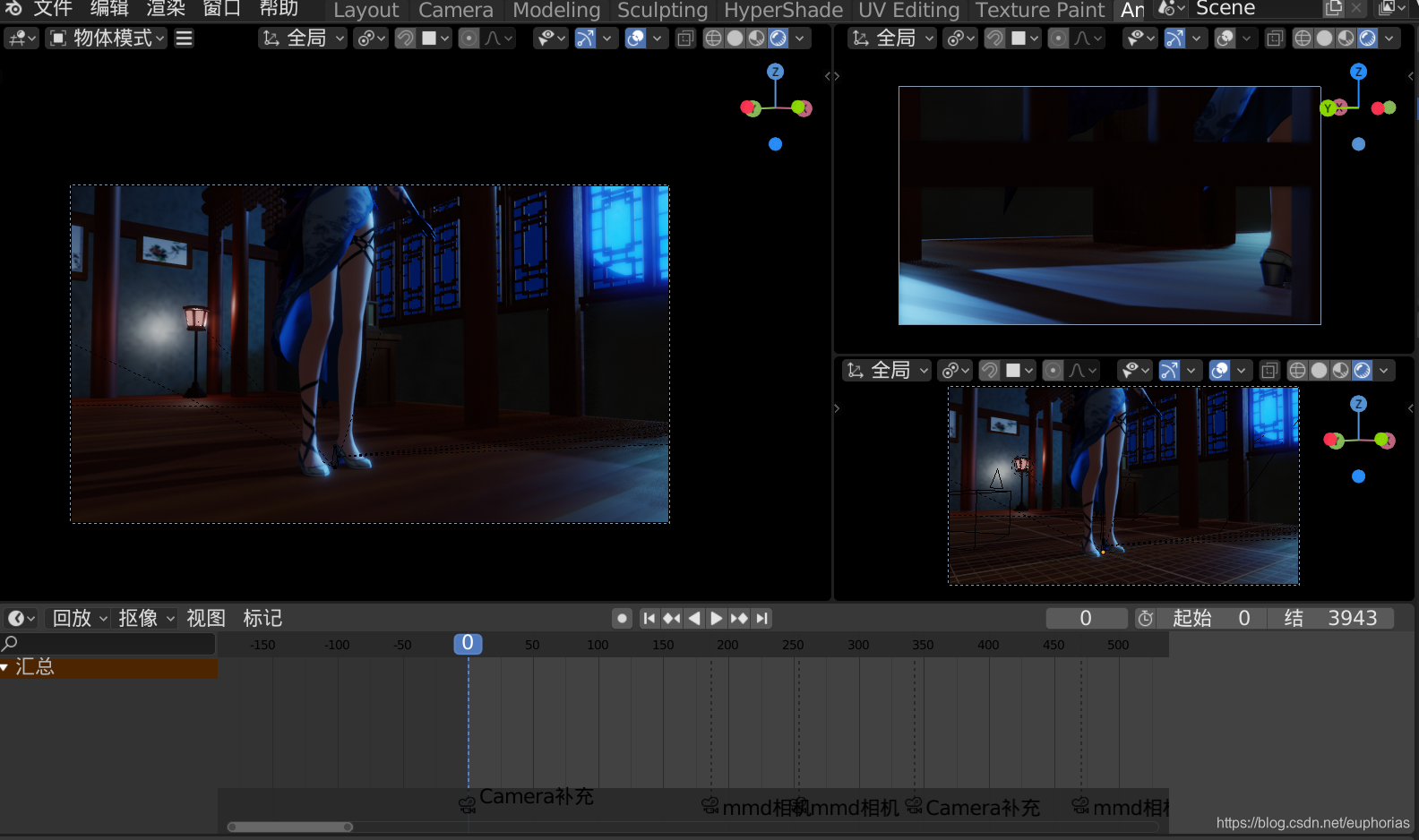The image size is (1419, 840).
Task: Open 全局 orientation dropdown in main viewport
Action: tap(303, 39)
